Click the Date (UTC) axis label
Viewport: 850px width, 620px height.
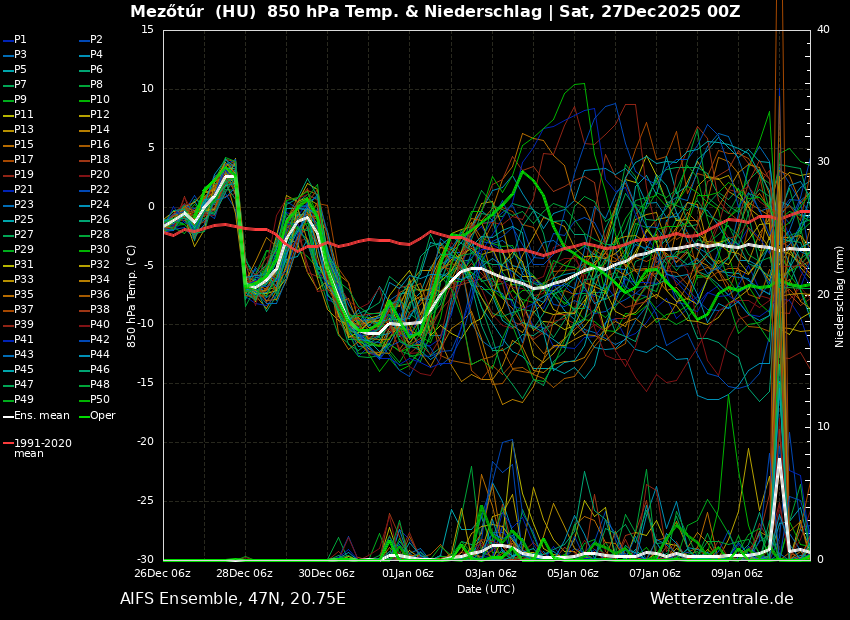point(486,589)
